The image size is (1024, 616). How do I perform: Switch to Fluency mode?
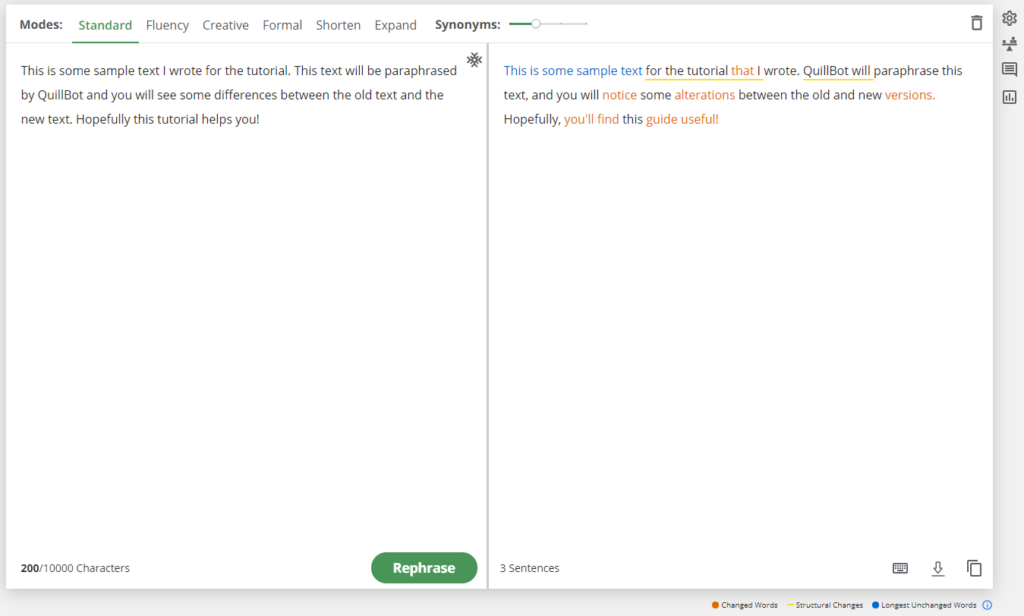tap(167, 25)
